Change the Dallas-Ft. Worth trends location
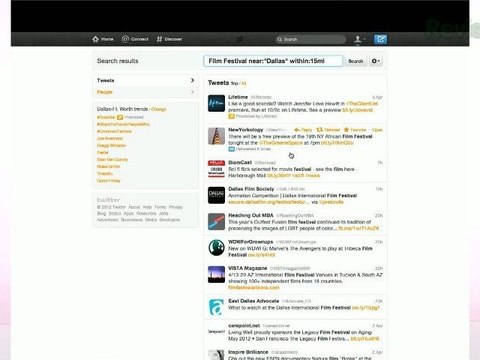The height and width of the screenshot is (360, 480). pos(159,109)
